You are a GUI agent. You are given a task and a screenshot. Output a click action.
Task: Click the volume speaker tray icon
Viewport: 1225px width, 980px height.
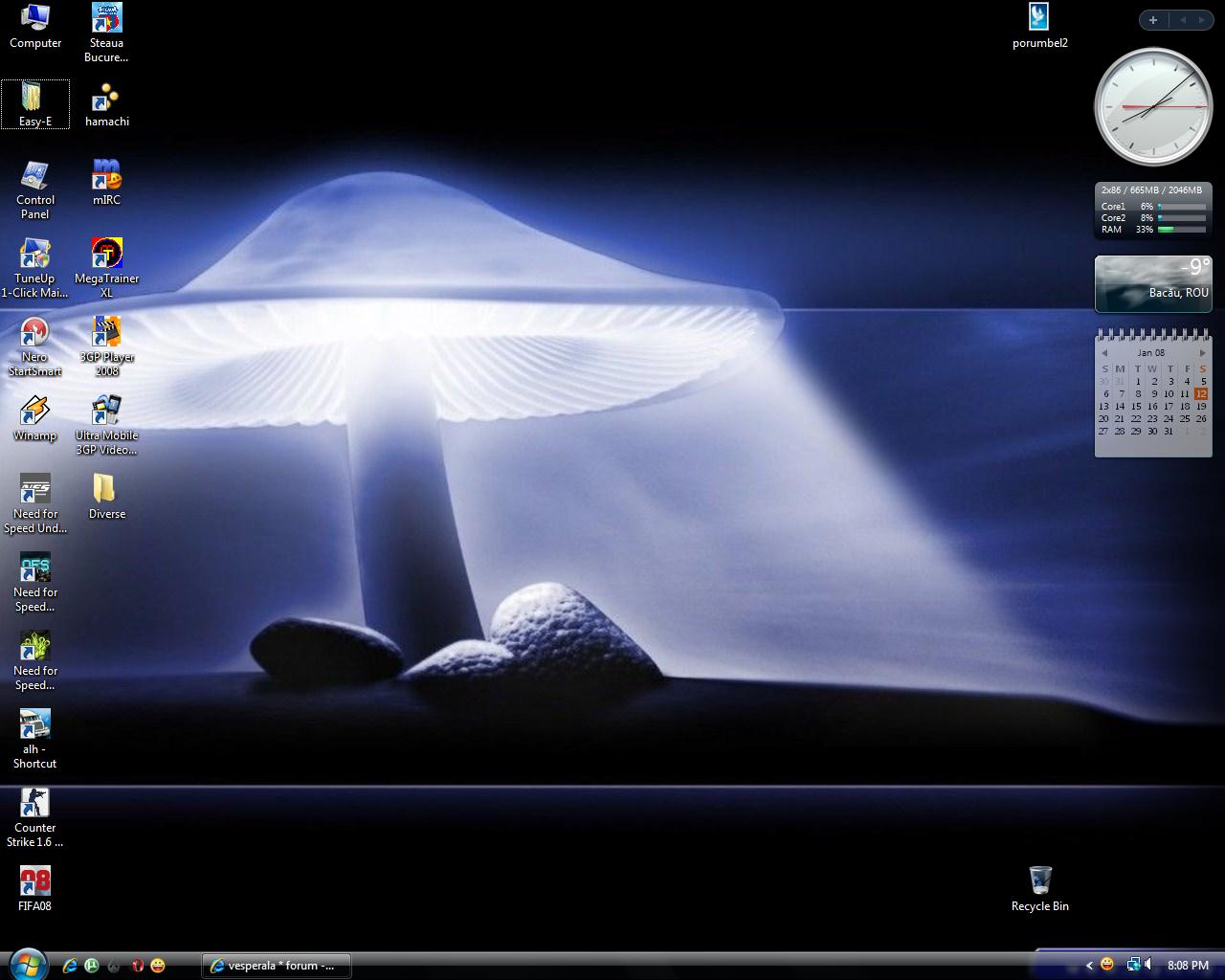pyautogui.click(x=1148, y=965)
